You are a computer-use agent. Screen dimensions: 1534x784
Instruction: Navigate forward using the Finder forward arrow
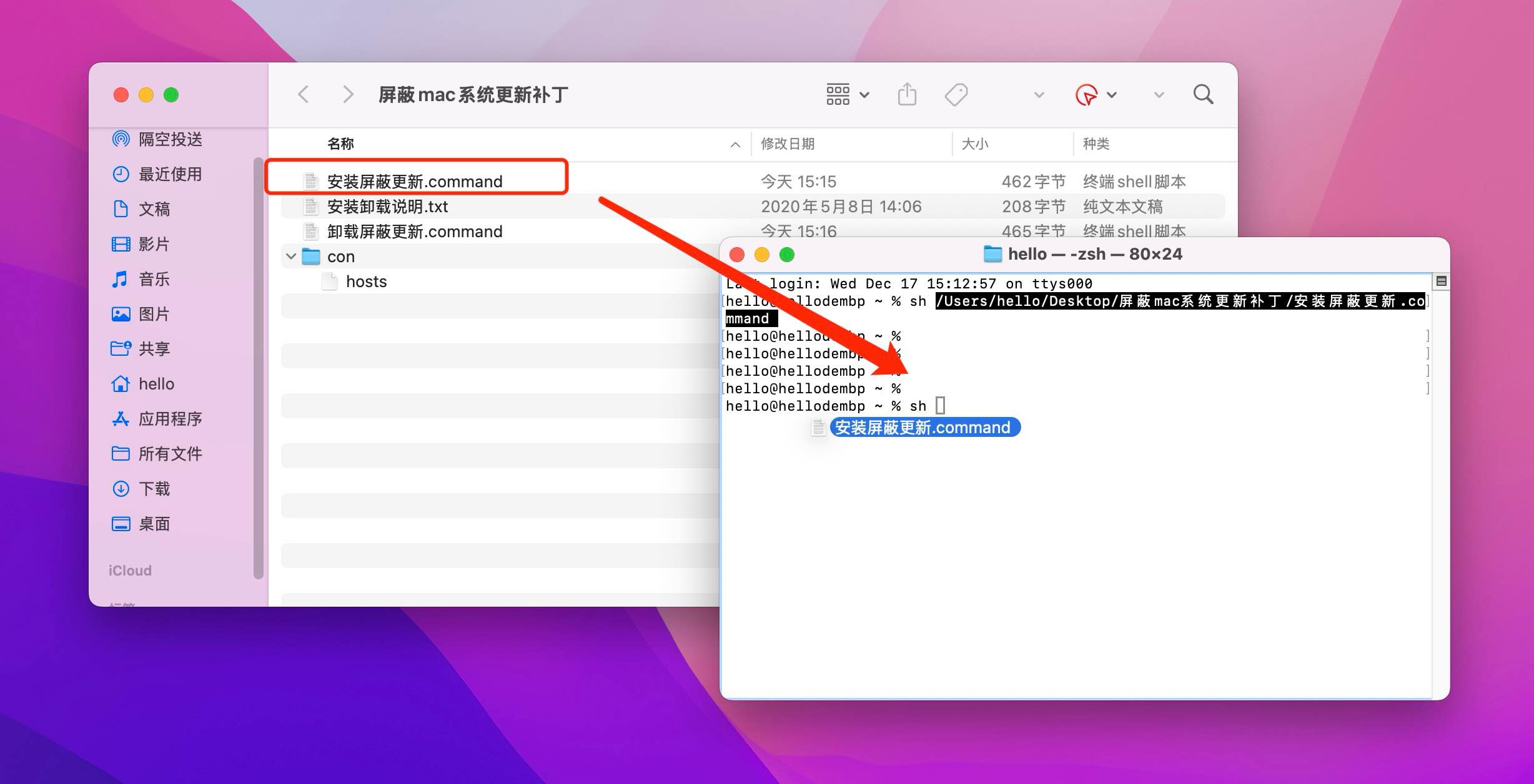click(x=348, y=94)
